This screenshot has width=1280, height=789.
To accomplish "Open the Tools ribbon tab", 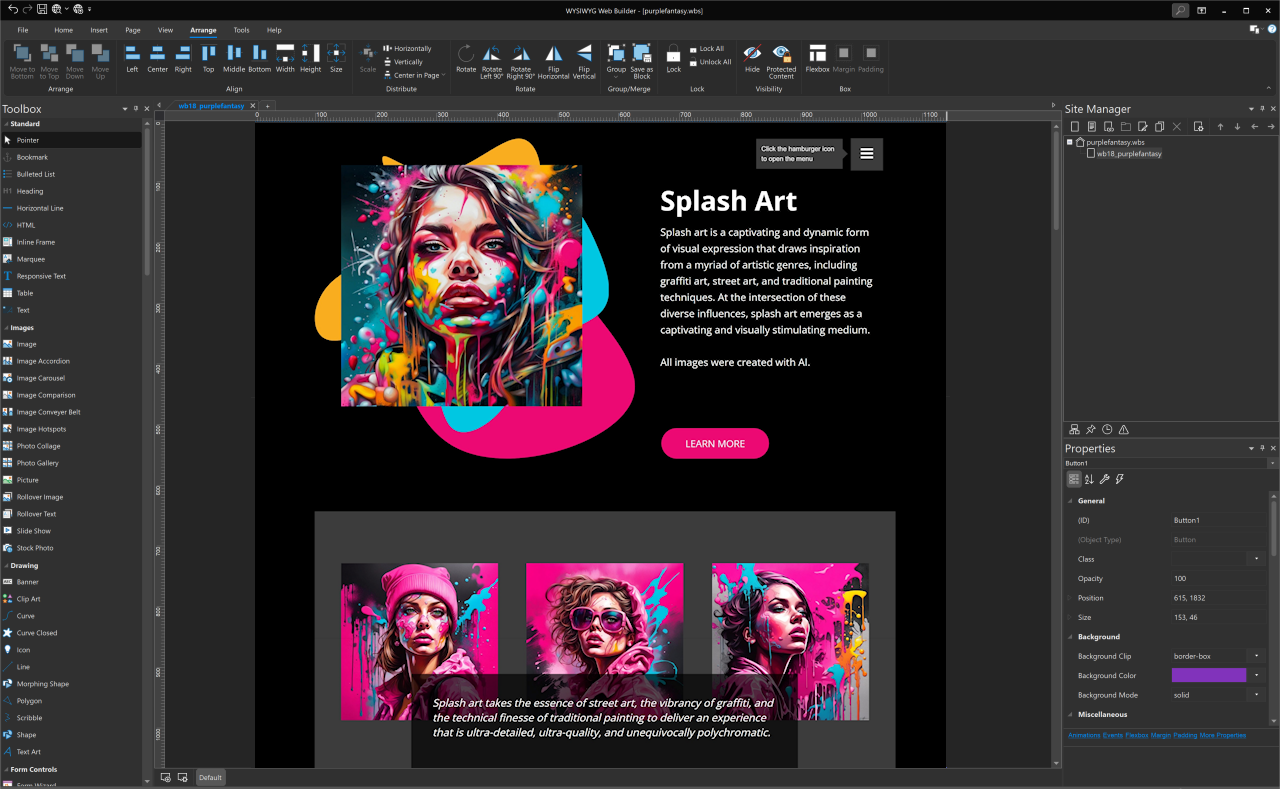I will point(241,30).
